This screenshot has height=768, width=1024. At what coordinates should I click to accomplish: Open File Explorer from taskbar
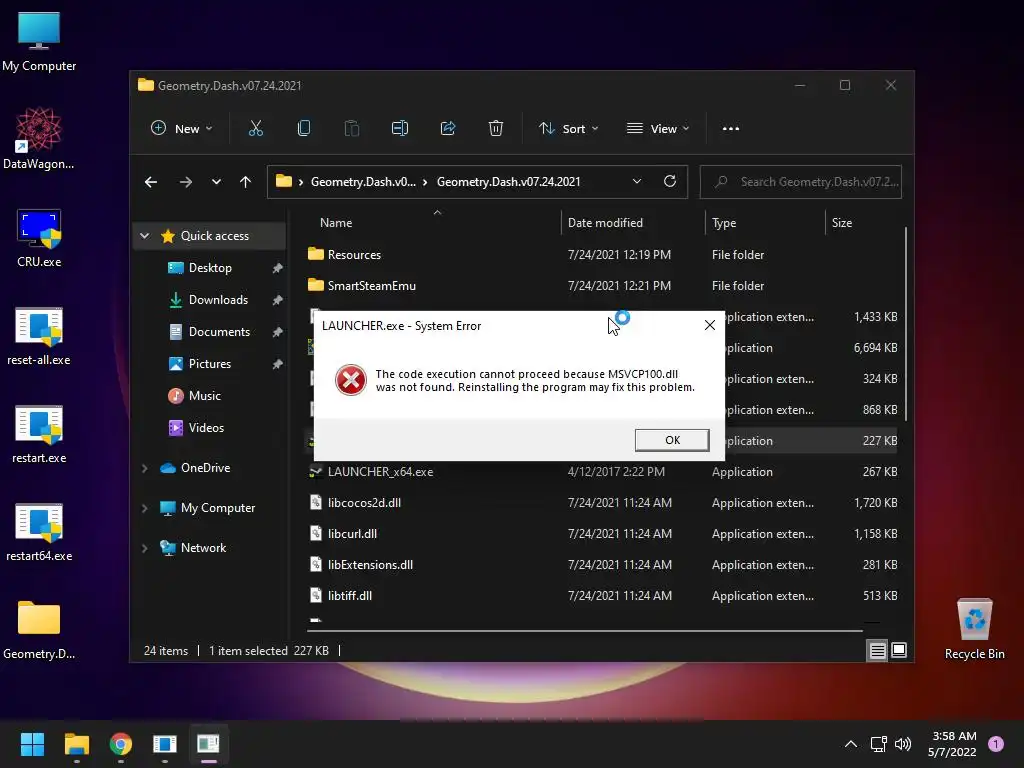(76, 744)
